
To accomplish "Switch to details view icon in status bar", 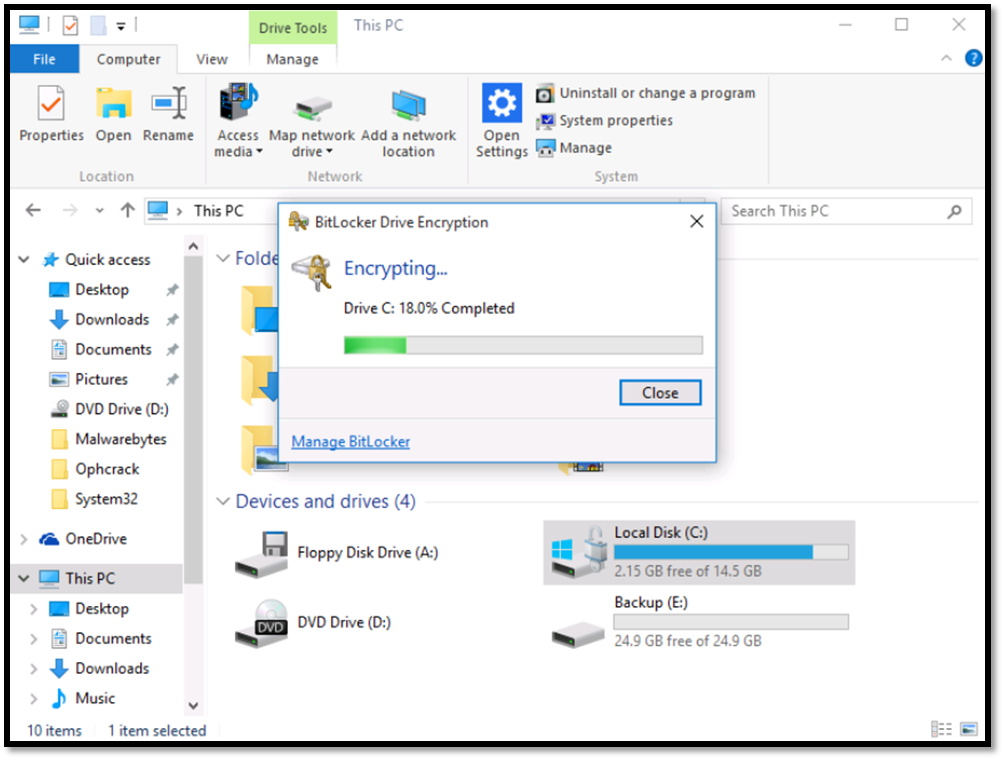I will (x=941, y=729).
